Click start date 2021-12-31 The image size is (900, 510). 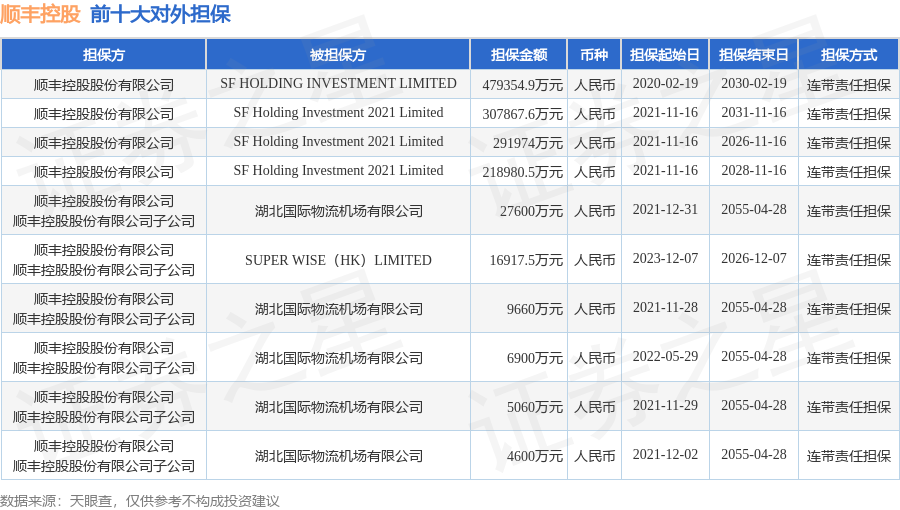[665, 210]
